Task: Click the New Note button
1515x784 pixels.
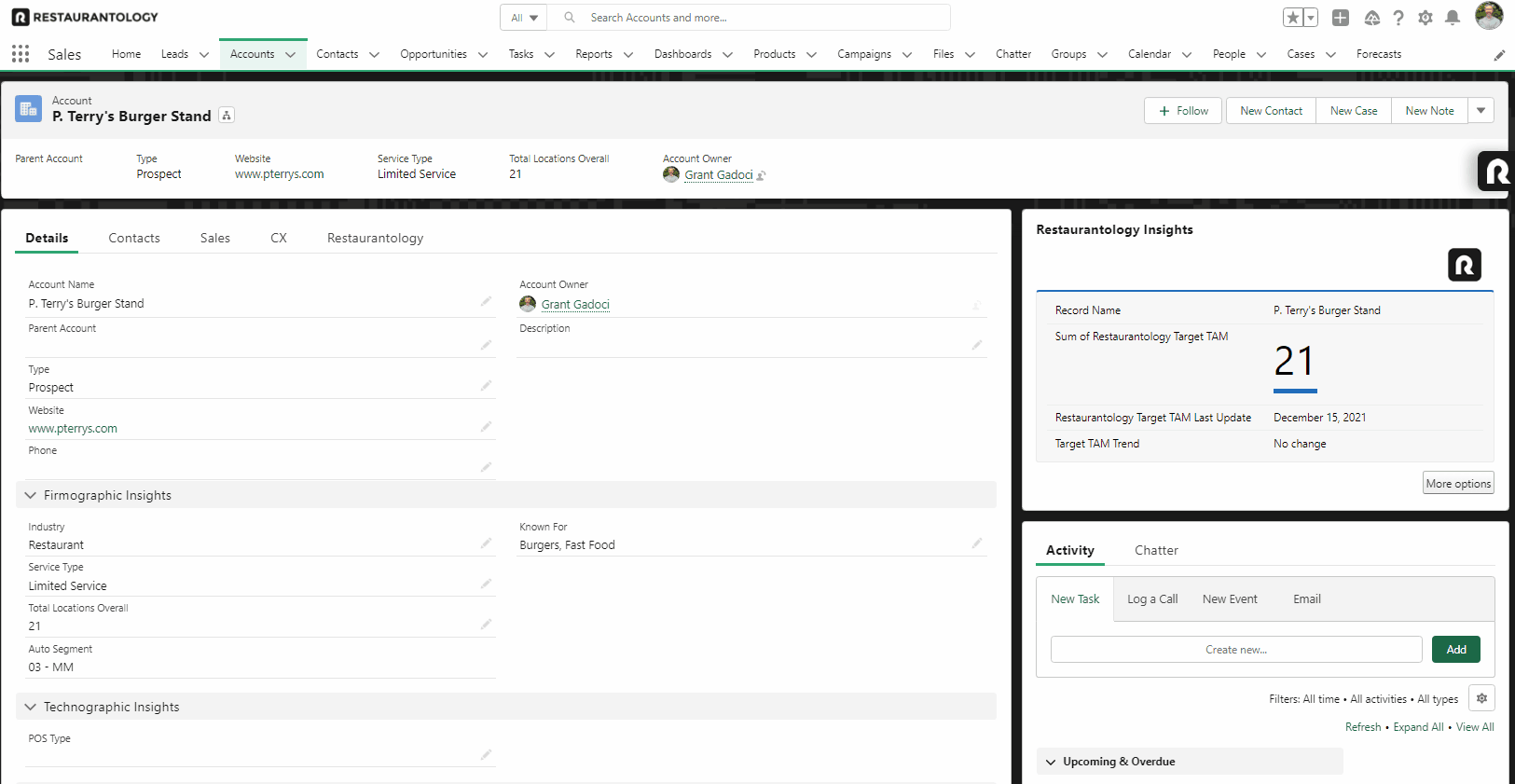Action: tap(1429, 111)
